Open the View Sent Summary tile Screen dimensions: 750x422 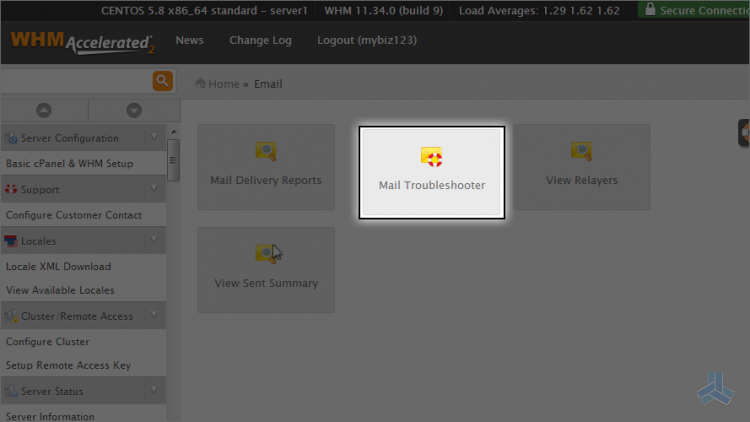coord(266,270)
